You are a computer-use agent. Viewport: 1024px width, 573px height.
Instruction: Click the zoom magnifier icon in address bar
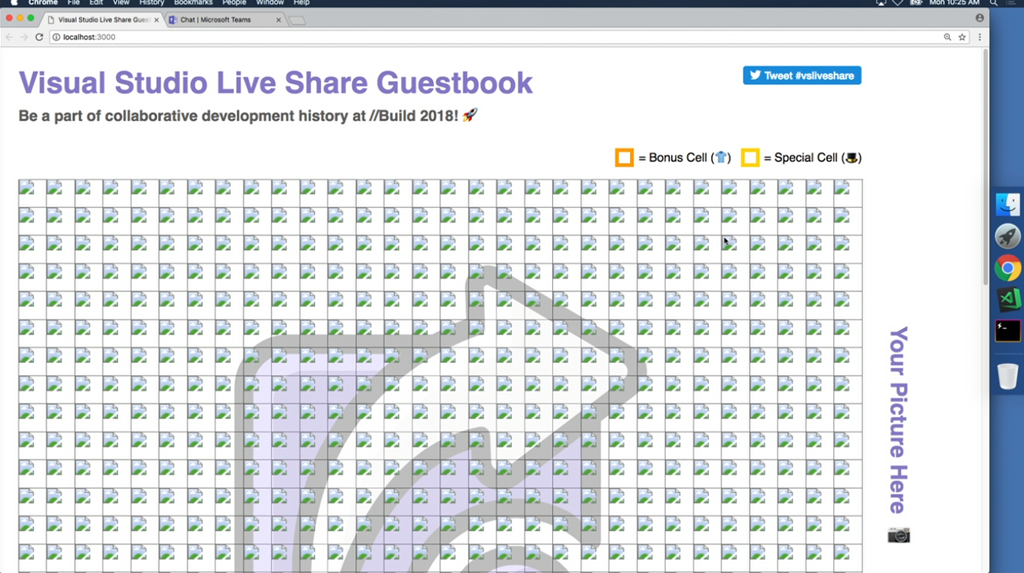[947, 37]
